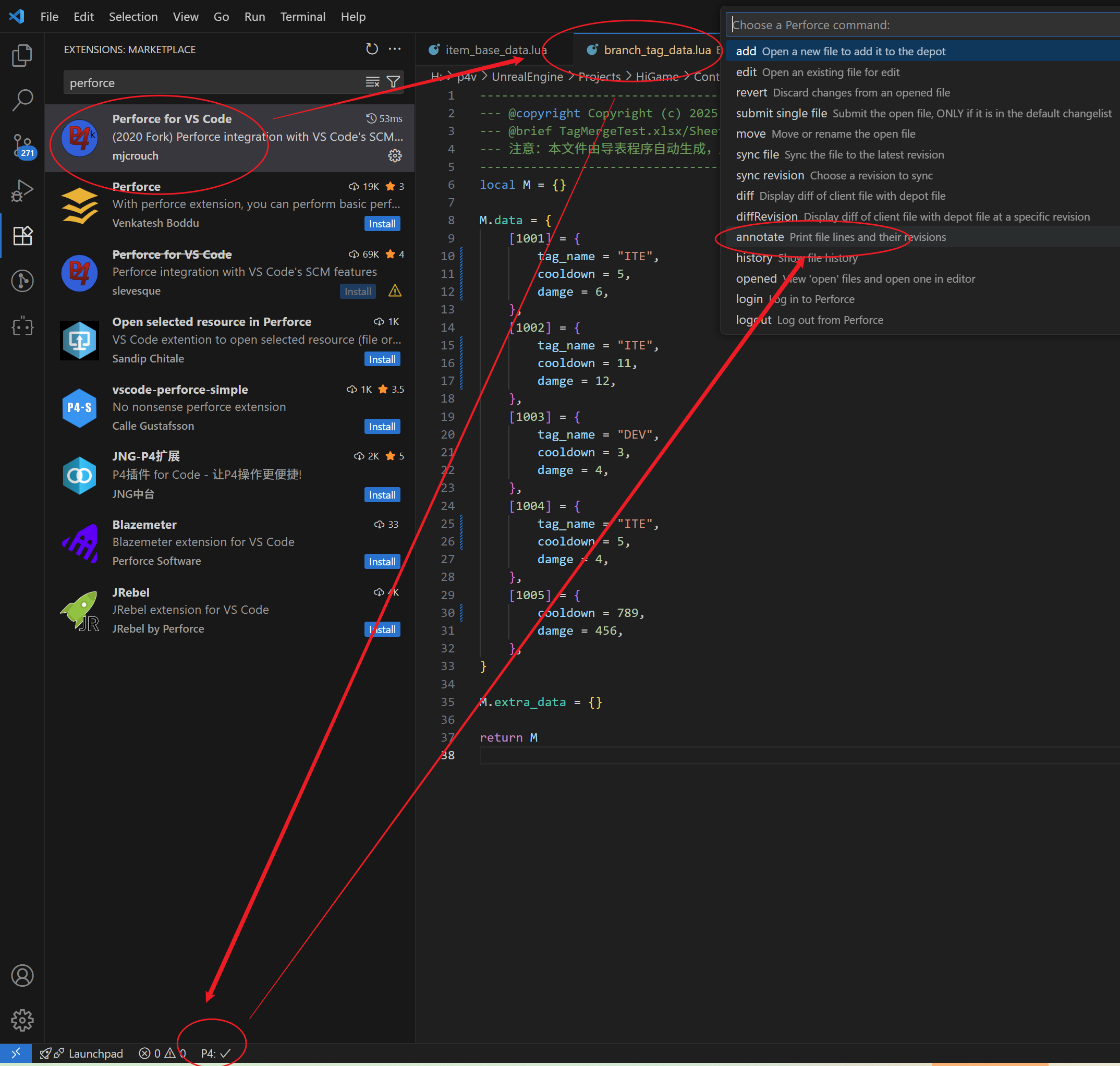Install the vscode-perforce-simple extension
This screenshot has width=1120, height=1066.
pyautogui.click(x=382, y=426)
